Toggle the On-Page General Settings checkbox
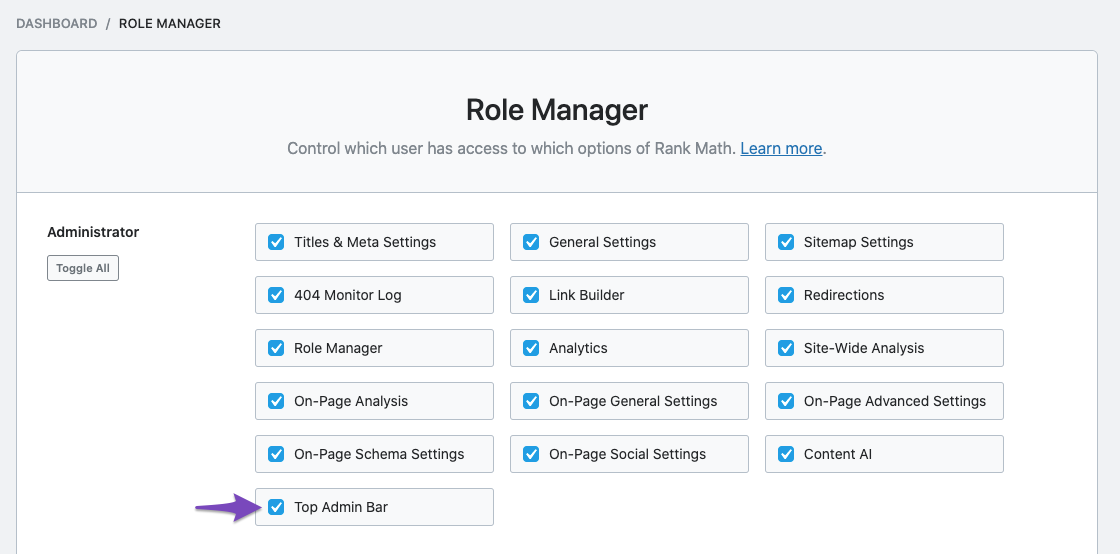This screenshot has height=554, width=1120. click(x=531, y=401)
